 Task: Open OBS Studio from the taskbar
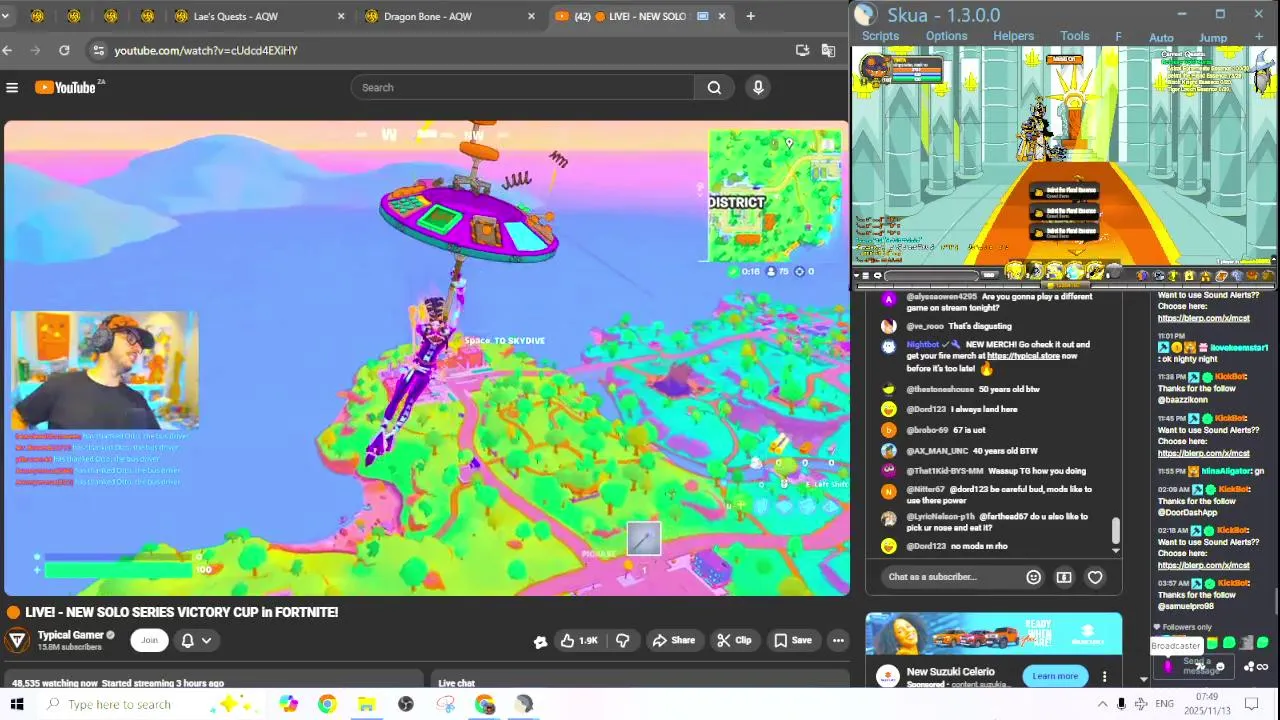pyautogui.click(x=405, y=704)
